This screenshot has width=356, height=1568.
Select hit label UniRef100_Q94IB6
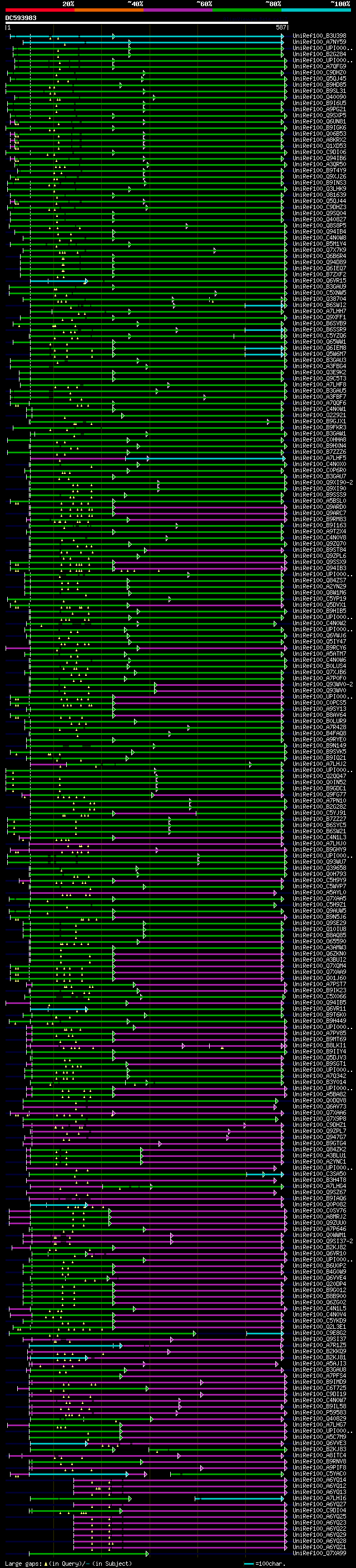(319, 159)
